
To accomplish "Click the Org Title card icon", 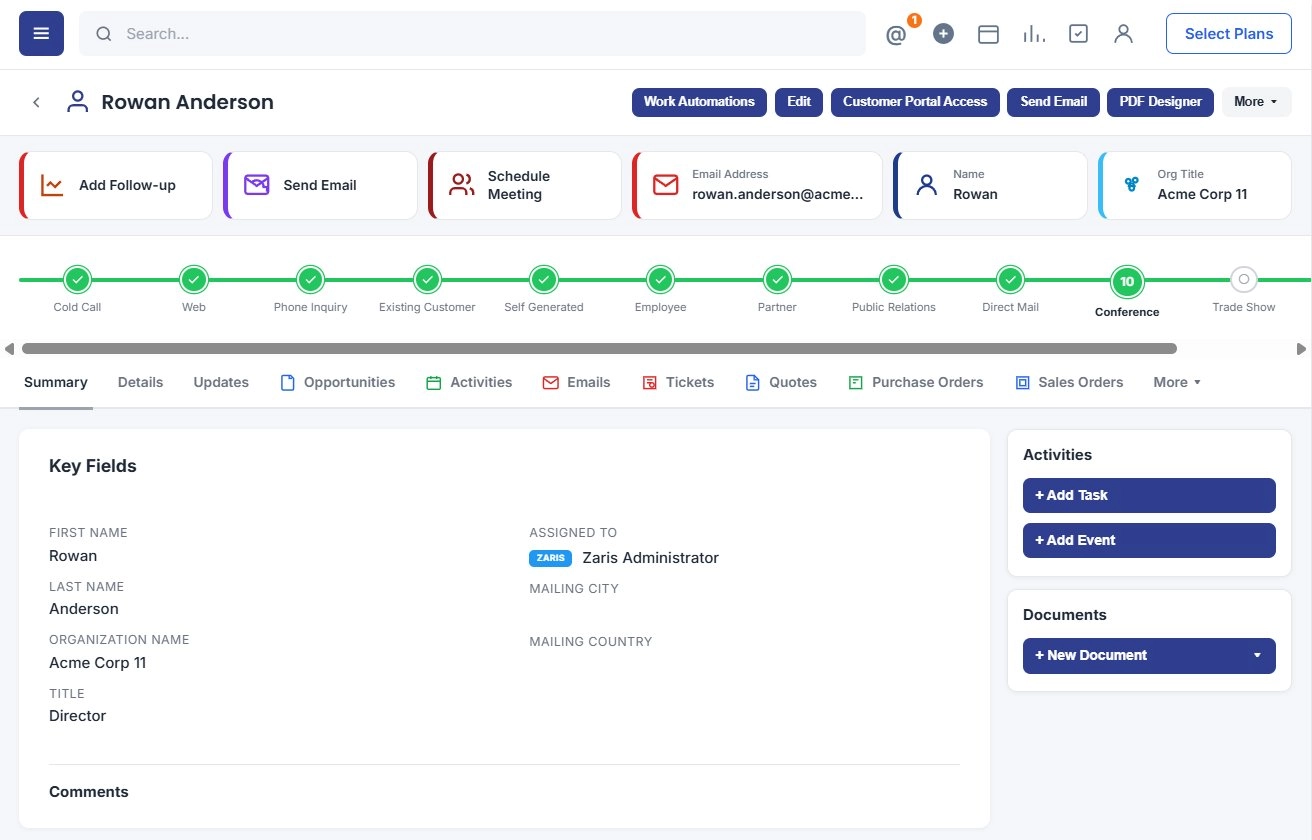I will tap(1132, 185).
